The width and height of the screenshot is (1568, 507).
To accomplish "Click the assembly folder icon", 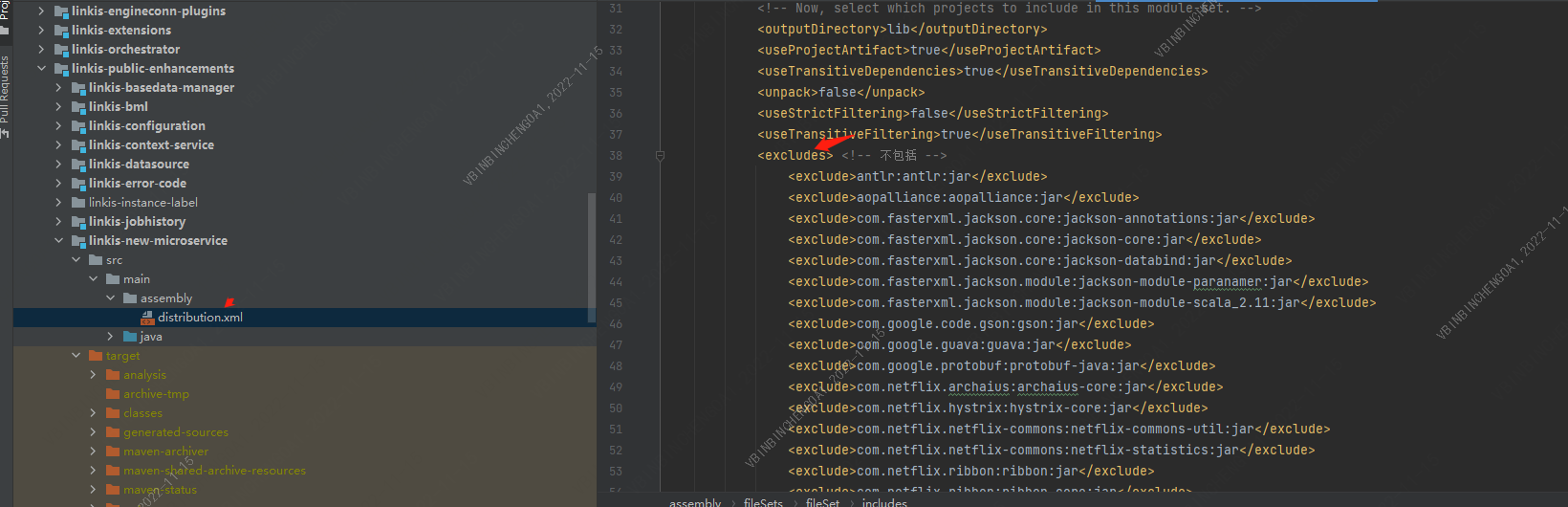I will point(130,298).
